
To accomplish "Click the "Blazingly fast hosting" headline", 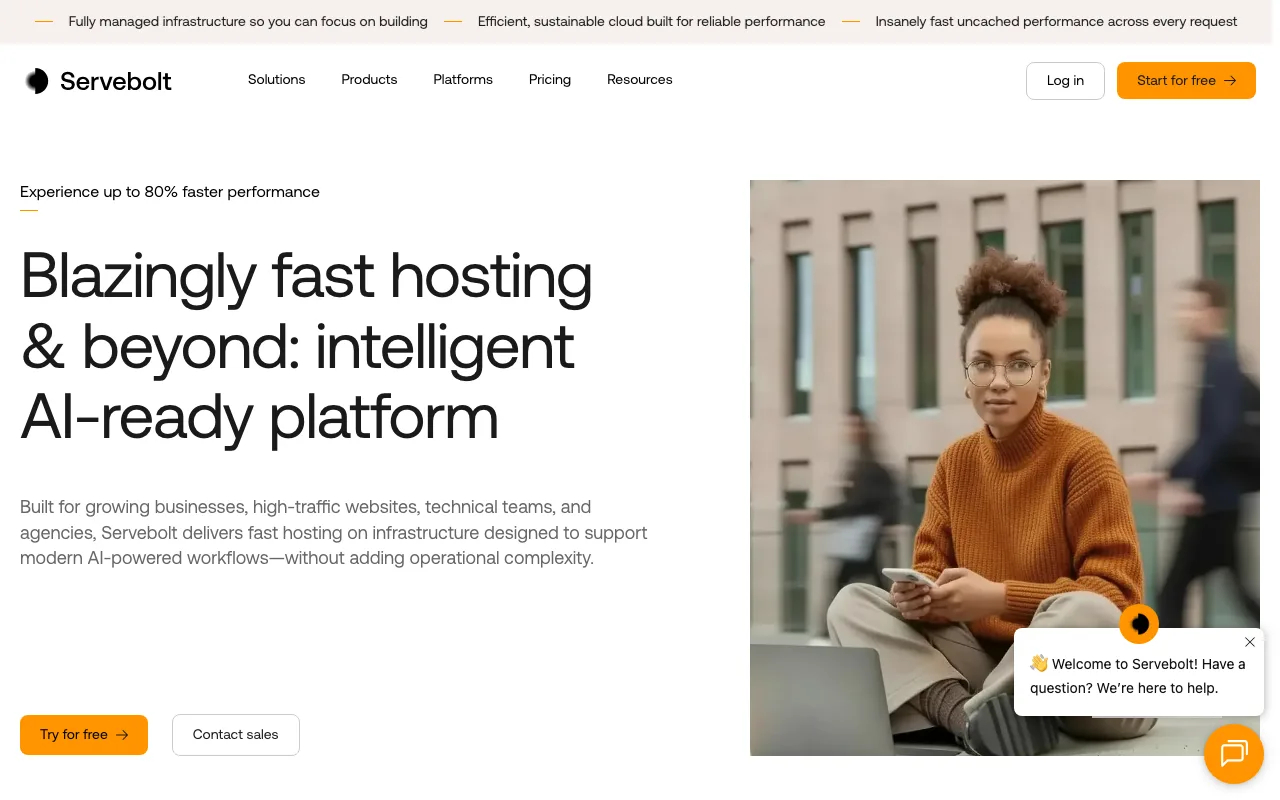I will [x=307, y=346].
